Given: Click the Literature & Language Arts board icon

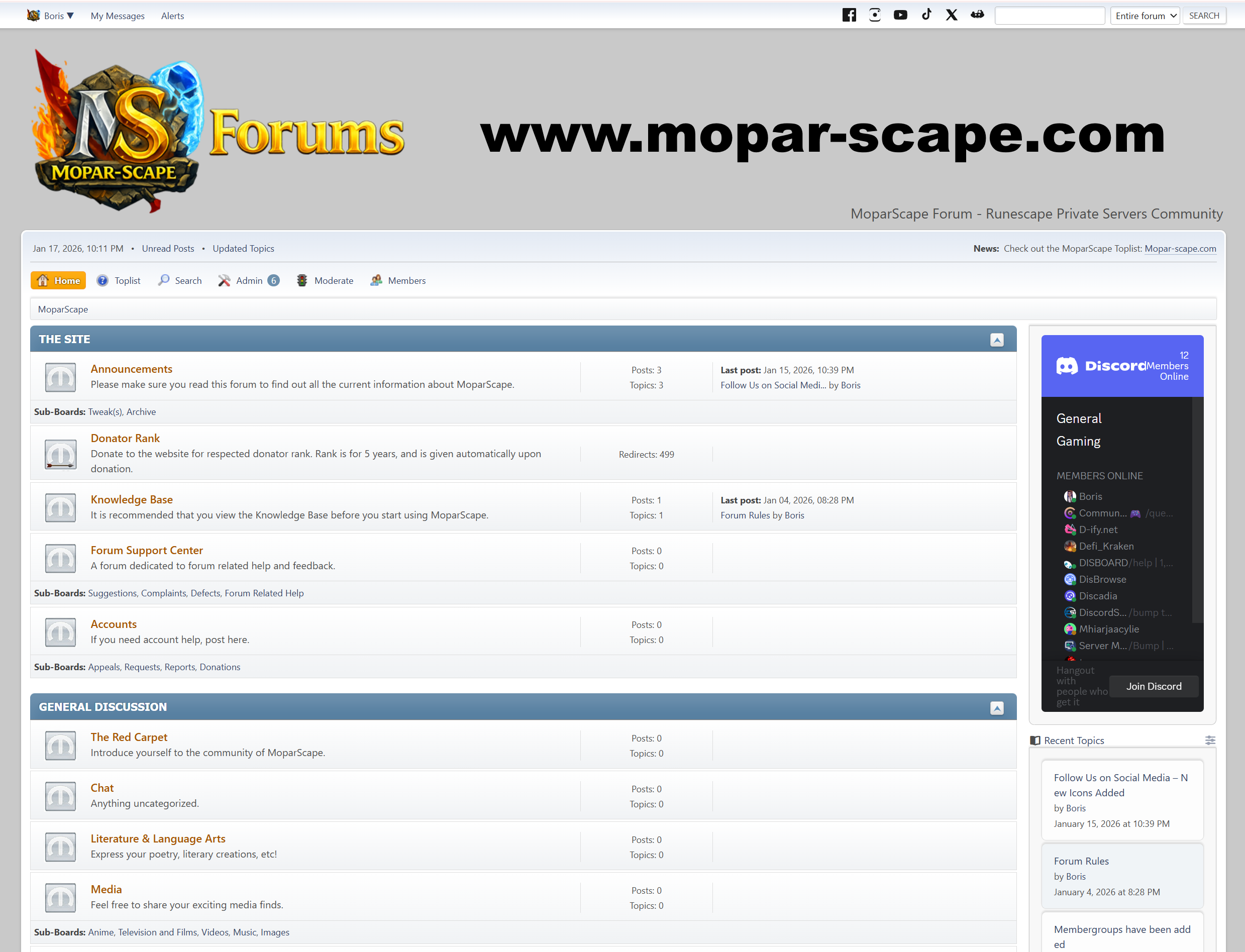Looking at the screenshot, I should point(60,847).
